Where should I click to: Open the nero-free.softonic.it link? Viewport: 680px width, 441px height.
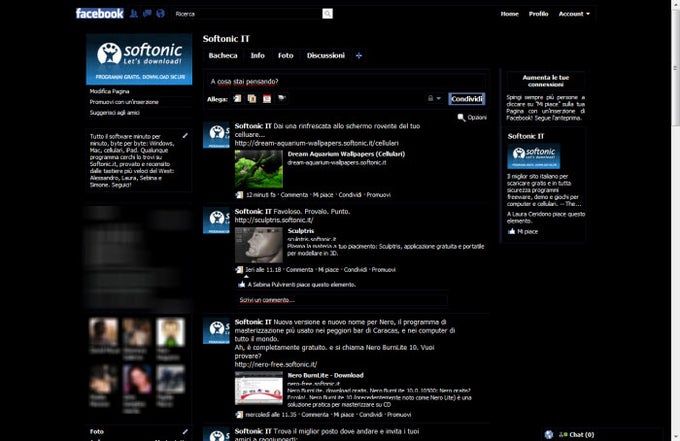[276, 364]
